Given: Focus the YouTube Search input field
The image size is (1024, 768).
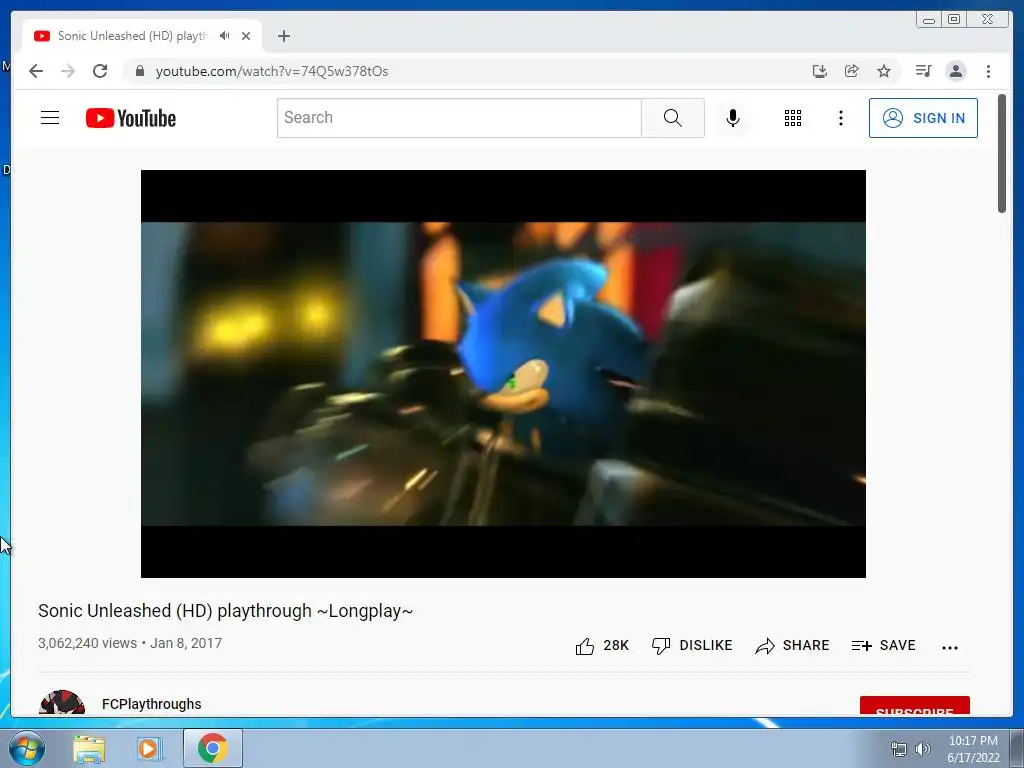Looking at the screenshot, I should point(459,118).
